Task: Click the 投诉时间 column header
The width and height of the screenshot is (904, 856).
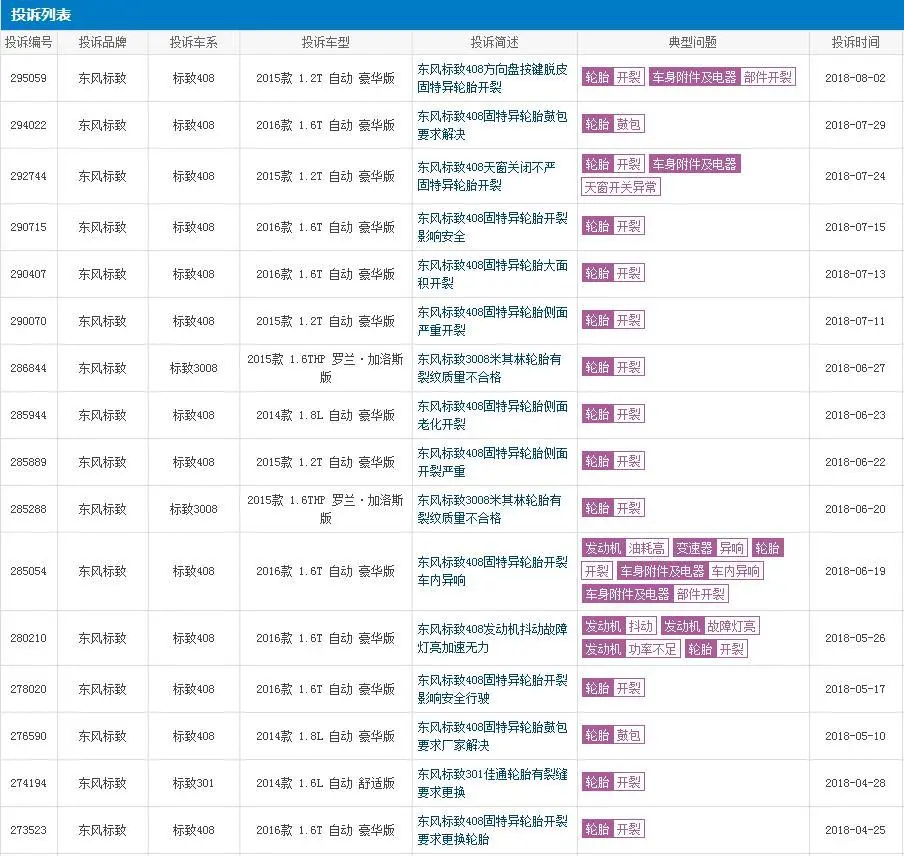Action: coord(856,42)
